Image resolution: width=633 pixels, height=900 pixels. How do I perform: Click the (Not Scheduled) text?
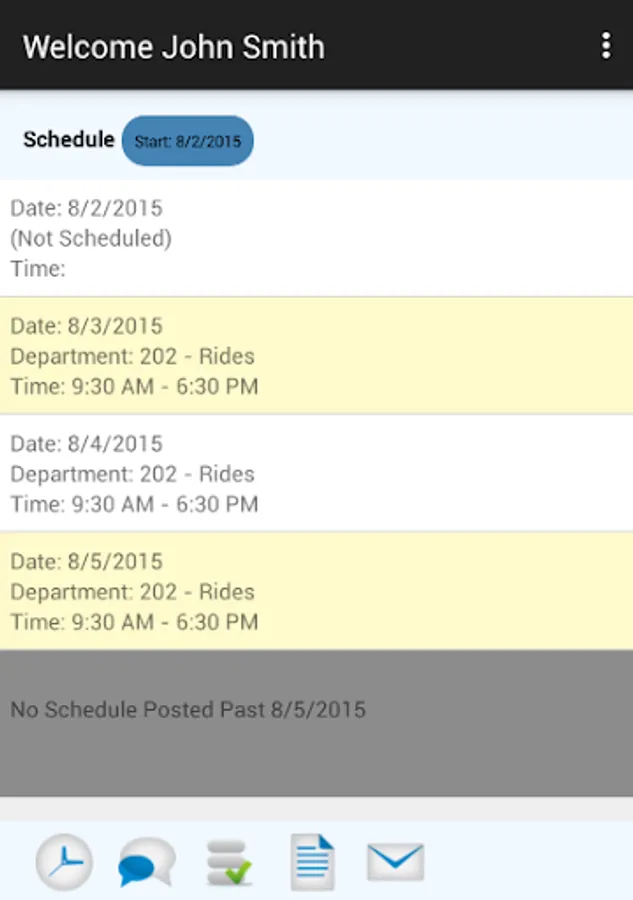click(x=91, y=238)
